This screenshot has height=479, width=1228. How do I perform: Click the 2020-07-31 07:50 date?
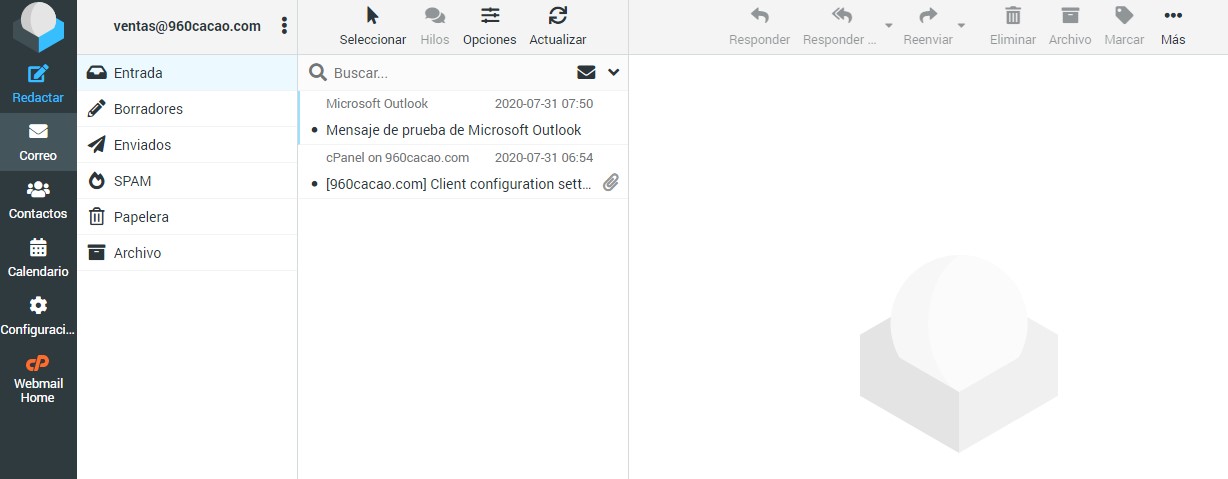(x=544, y=103)
